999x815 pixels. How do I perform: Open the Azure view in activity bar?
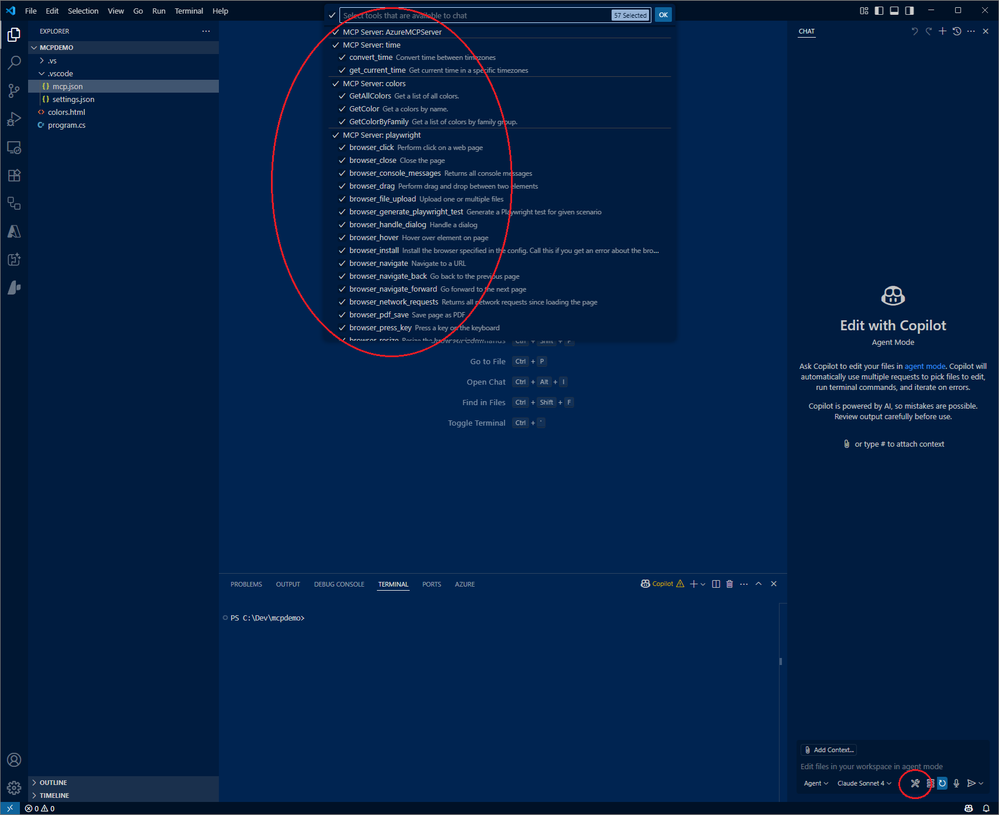(14, 231)
